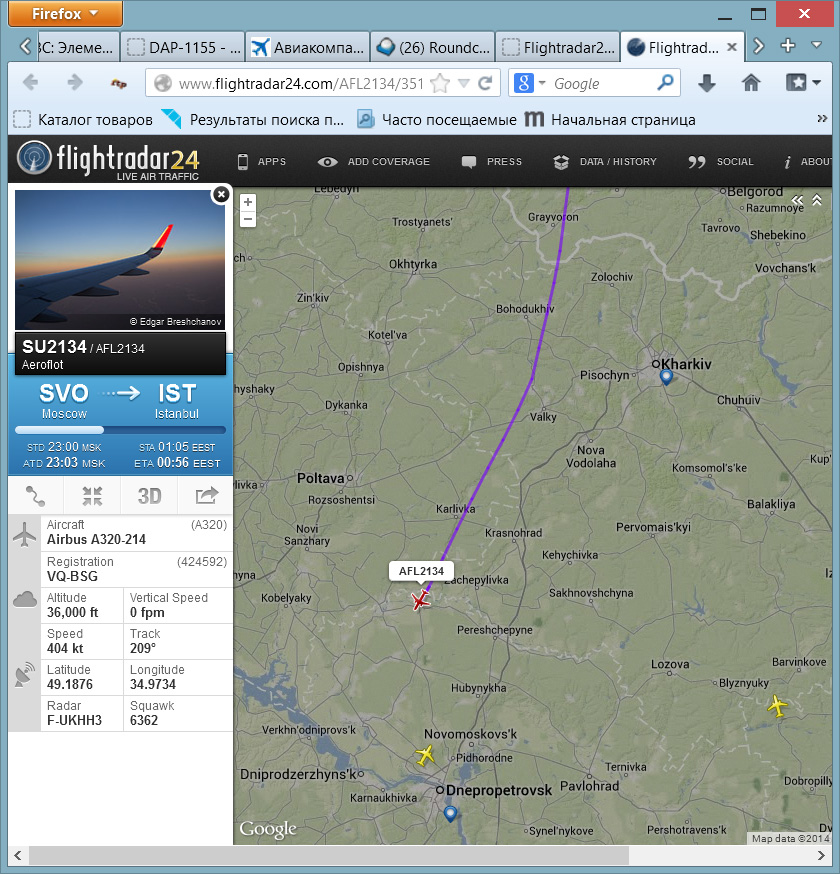
Task: Select the red AFL2134 aircraft on map
Action: [x=420, y=600]
